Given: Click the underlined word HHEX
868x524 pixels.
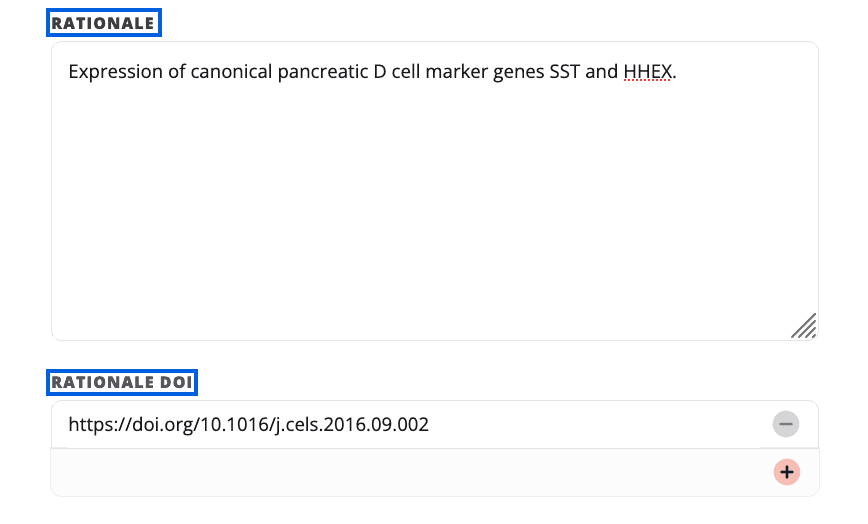Looking at the screenshot, I should point(647,72).
